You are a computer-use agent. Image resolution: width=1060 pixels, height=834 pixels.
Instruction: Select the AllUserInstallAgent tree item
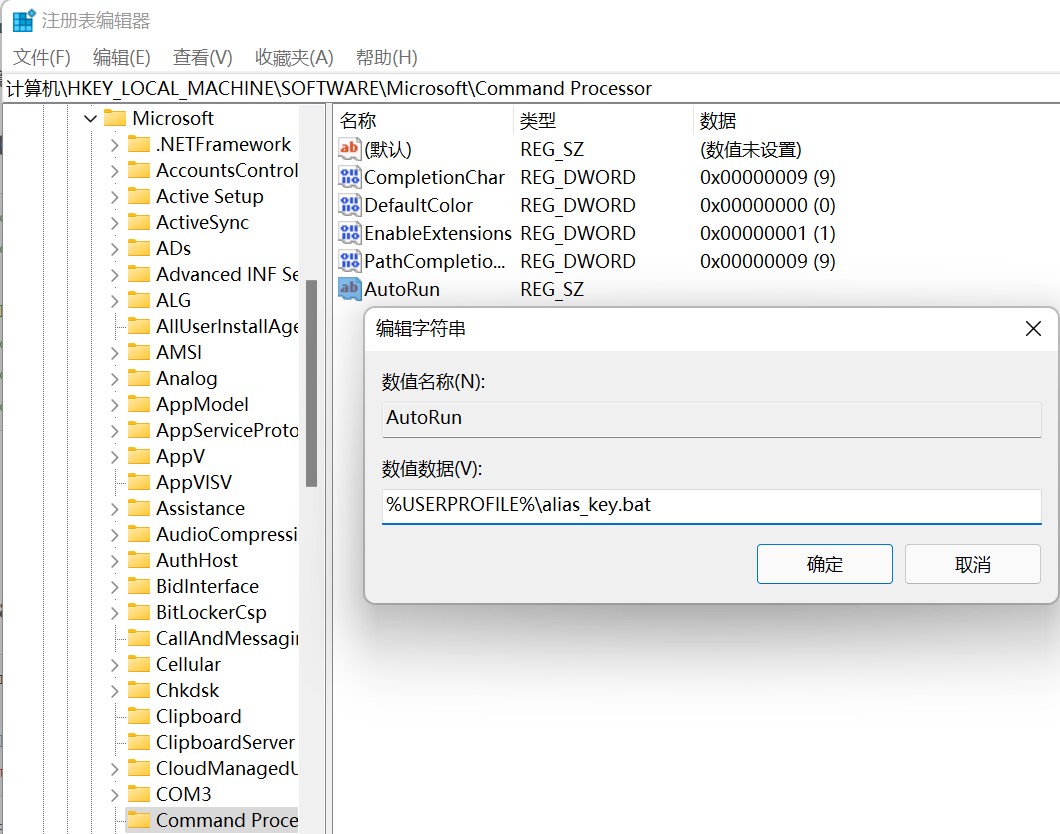coord(227,326)
